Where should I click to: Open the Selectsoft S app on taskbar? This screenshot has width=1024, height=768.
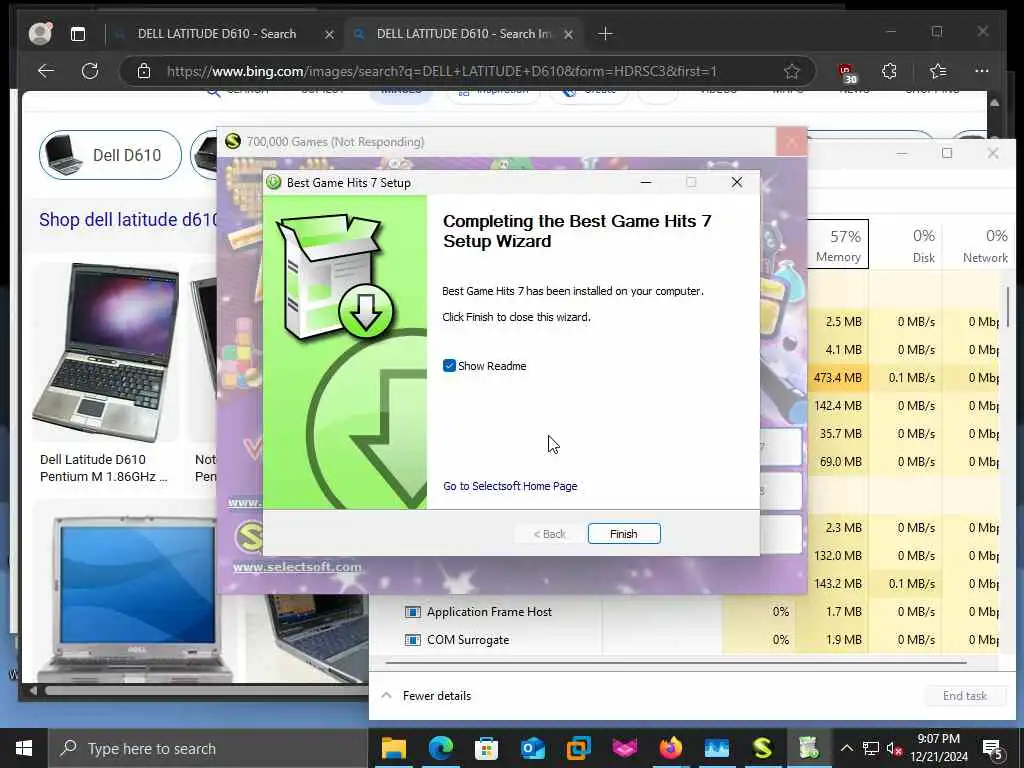pyautogui.click(x=763, y=748)
